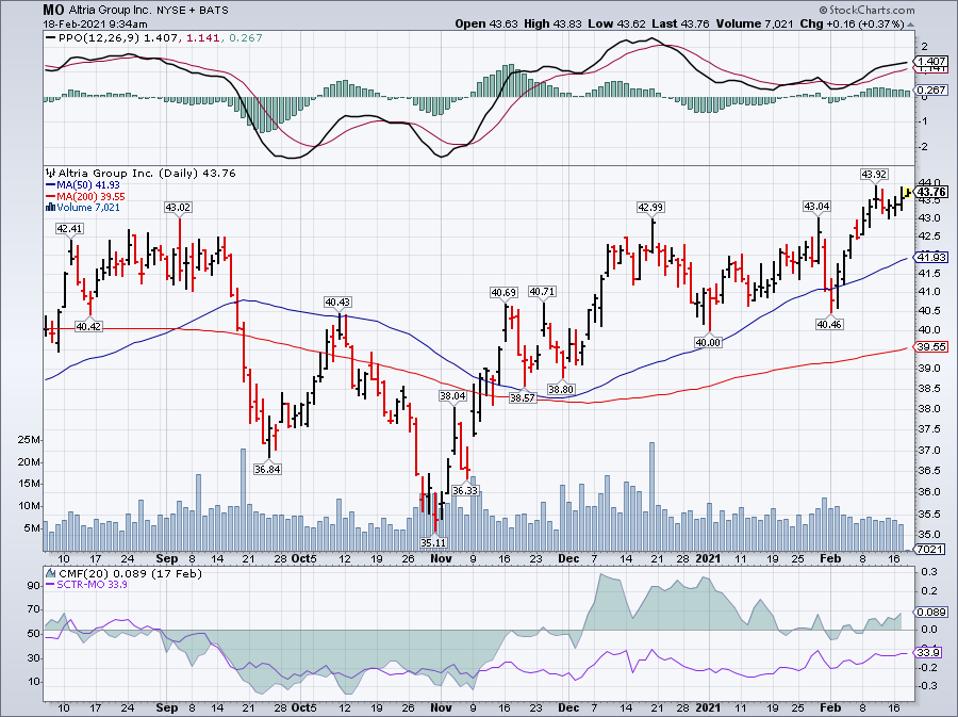Click the 43.04 price annotation
Image resolution: width=958 pixels, height=717 pixels.
pyautogui.click(x=817, y=206)
